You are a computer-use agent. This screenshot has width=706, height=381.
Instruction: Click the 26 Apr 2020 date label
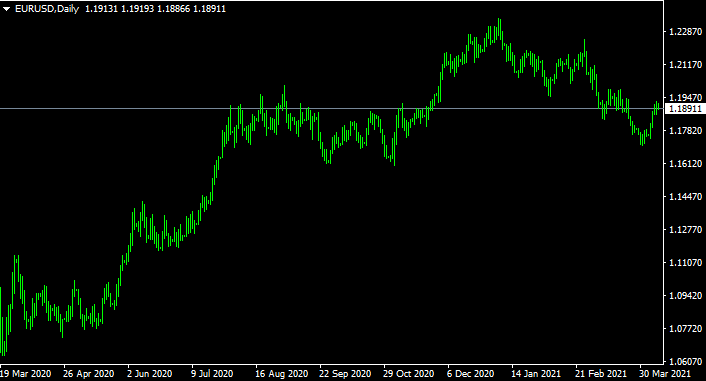89,374
